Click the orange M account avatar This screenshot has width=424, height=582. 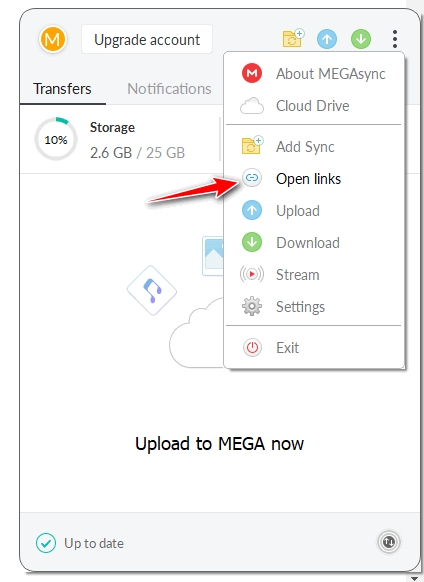(x=53, y=39)
